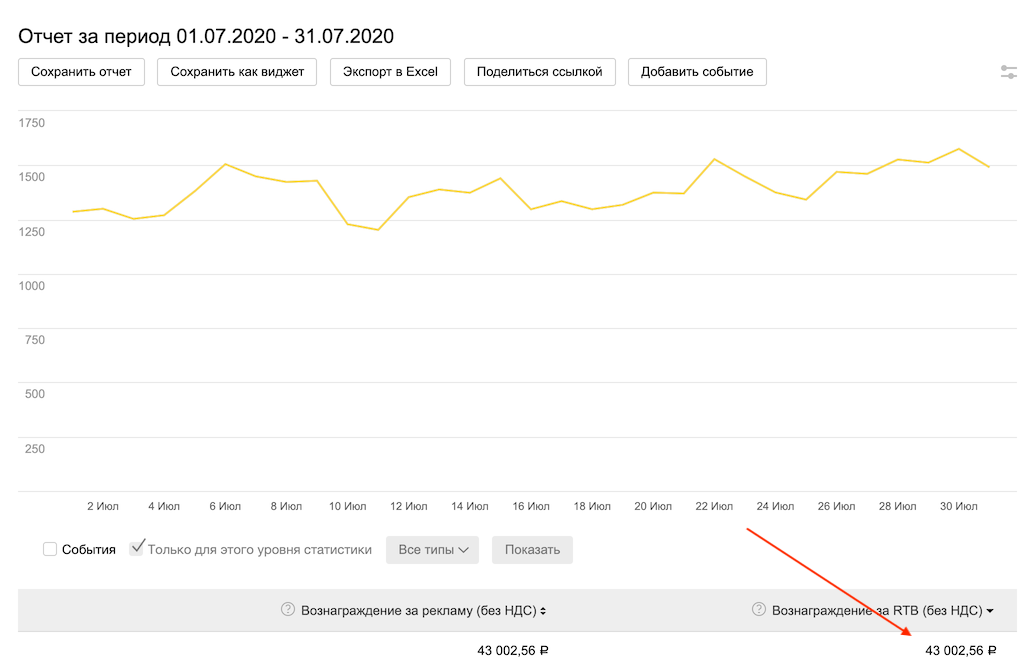Open the Добавить событие dialog
This screenshot has height=670, width=1029.
pyautogui.click(x=697, y=72)
